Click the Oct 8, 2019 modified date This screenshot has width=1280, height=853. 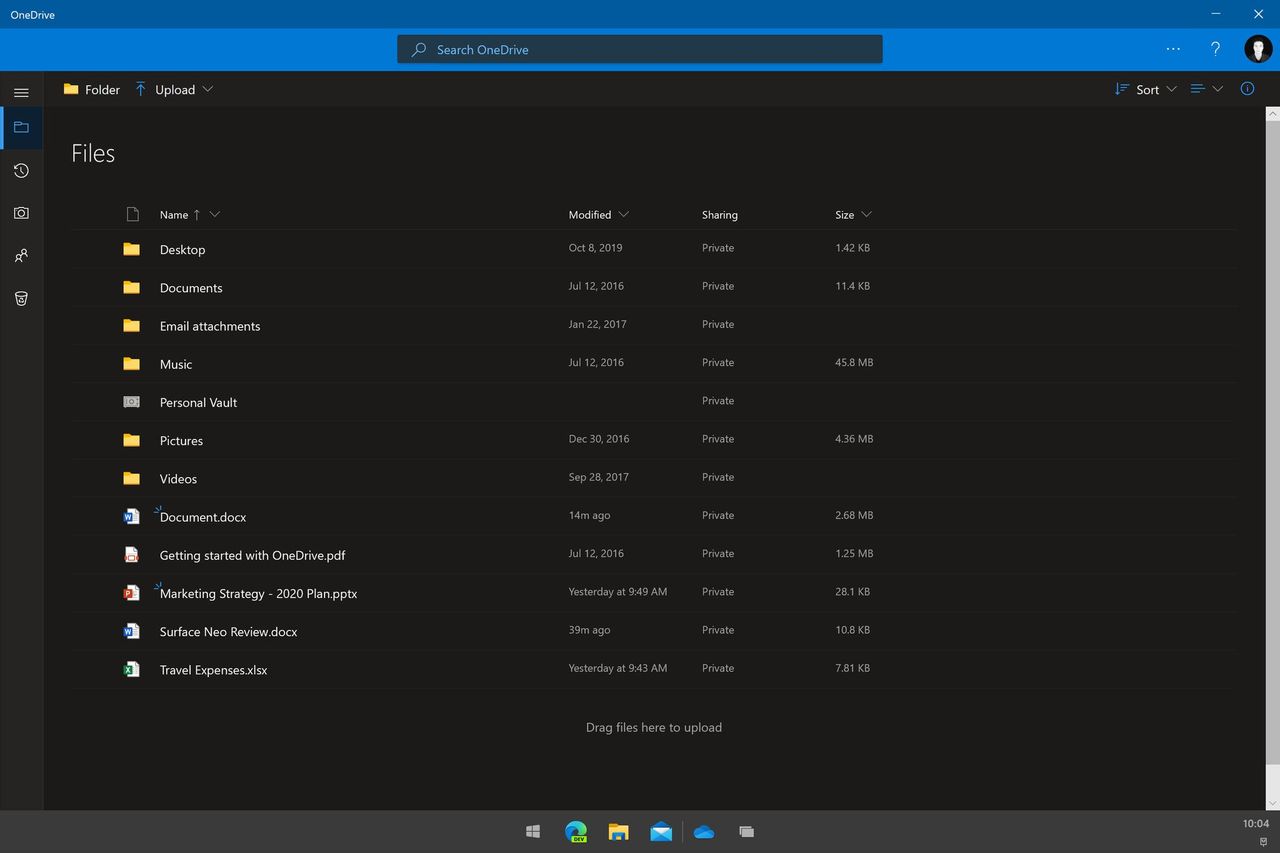595,248
